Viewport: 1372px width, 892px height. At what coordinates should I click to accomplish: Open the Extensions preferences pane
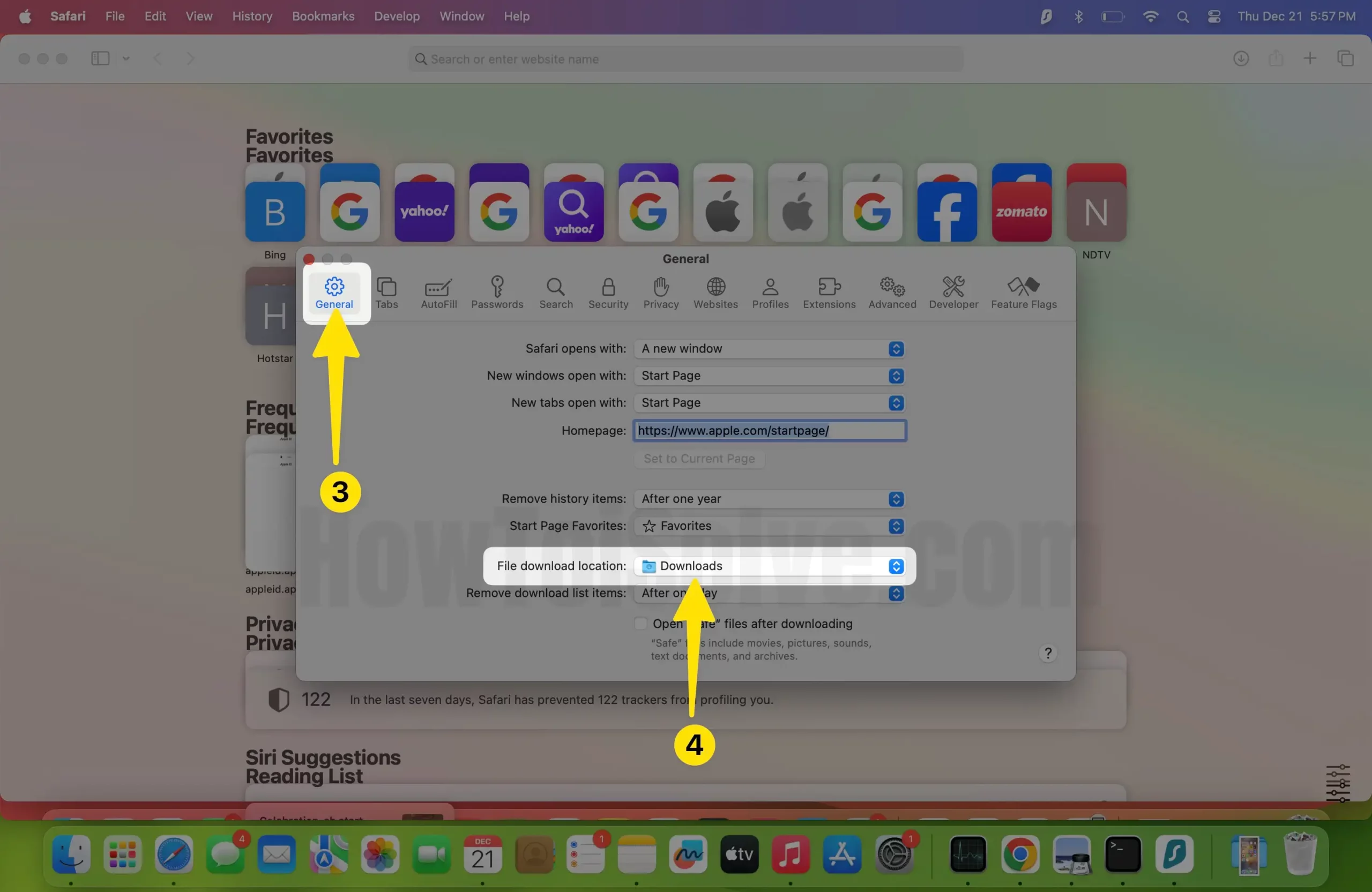click(829, 293)
